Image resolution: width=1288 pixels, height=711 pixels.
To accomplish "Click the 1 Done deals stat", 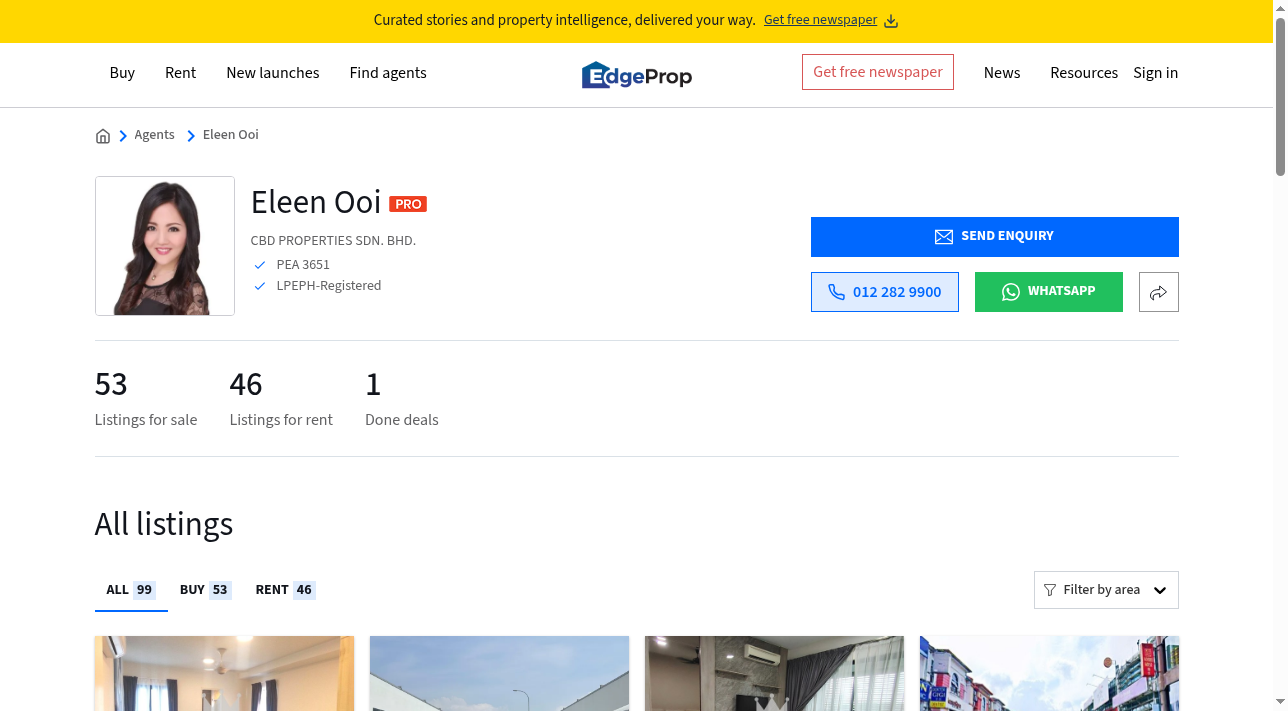I will click(x=402, y=399).
